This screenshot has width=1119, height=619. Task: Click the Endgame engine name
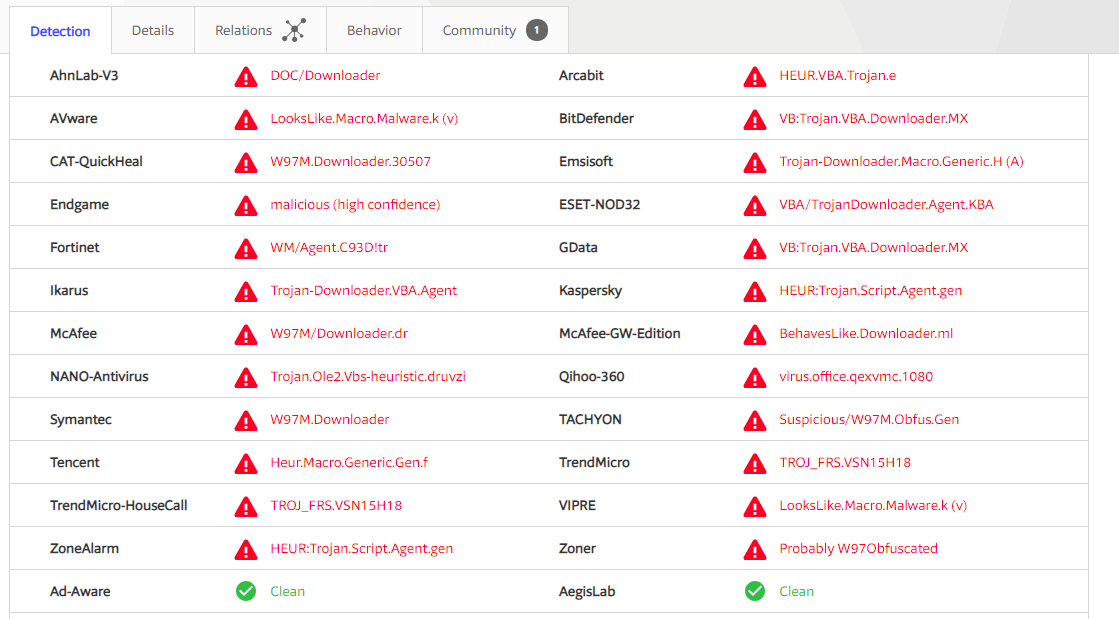pos(79,204)
